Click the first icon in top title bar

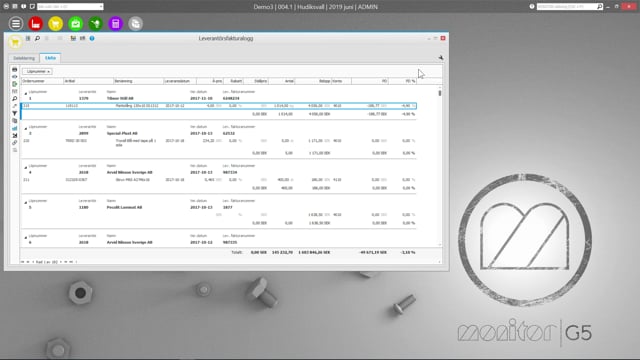pos(6,7)
